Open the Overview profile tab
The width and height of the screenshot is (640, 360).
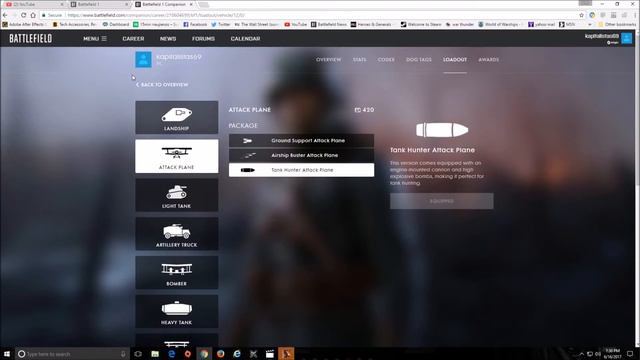click(x=328, y=60)
